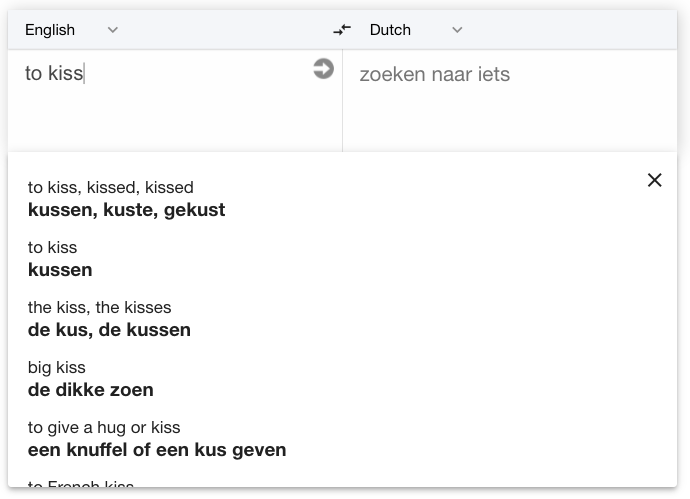Click the 'big kiss' English phrase
Viewport: 690px width, 499px height.
pyautogui.click(x=57, y=367)
